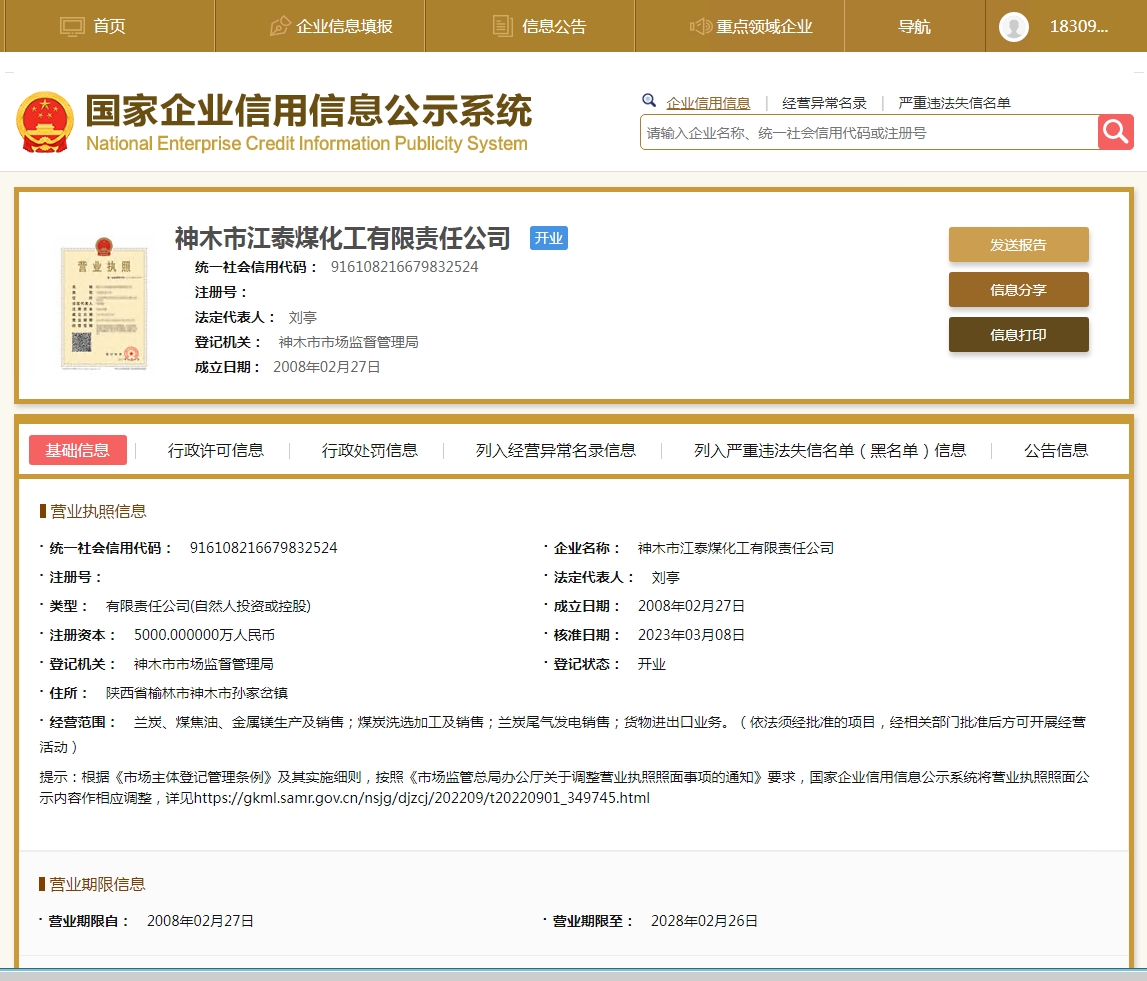Click the home monitor icon
The width and height of the screenshot is (1147, 981).
[73, 26]
